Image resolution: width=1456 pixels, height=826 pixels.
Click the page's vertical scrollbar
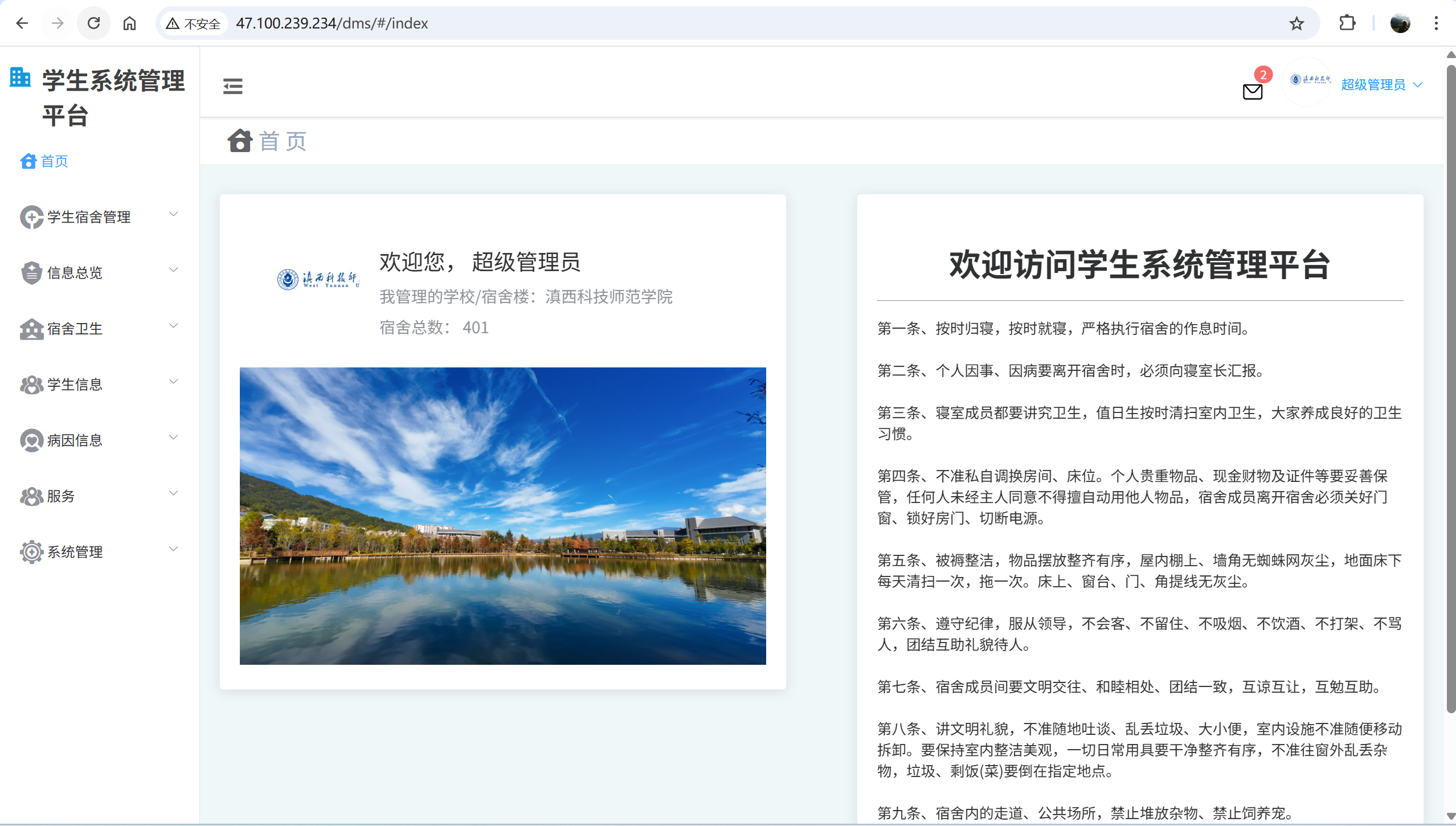coord(1450,387)
